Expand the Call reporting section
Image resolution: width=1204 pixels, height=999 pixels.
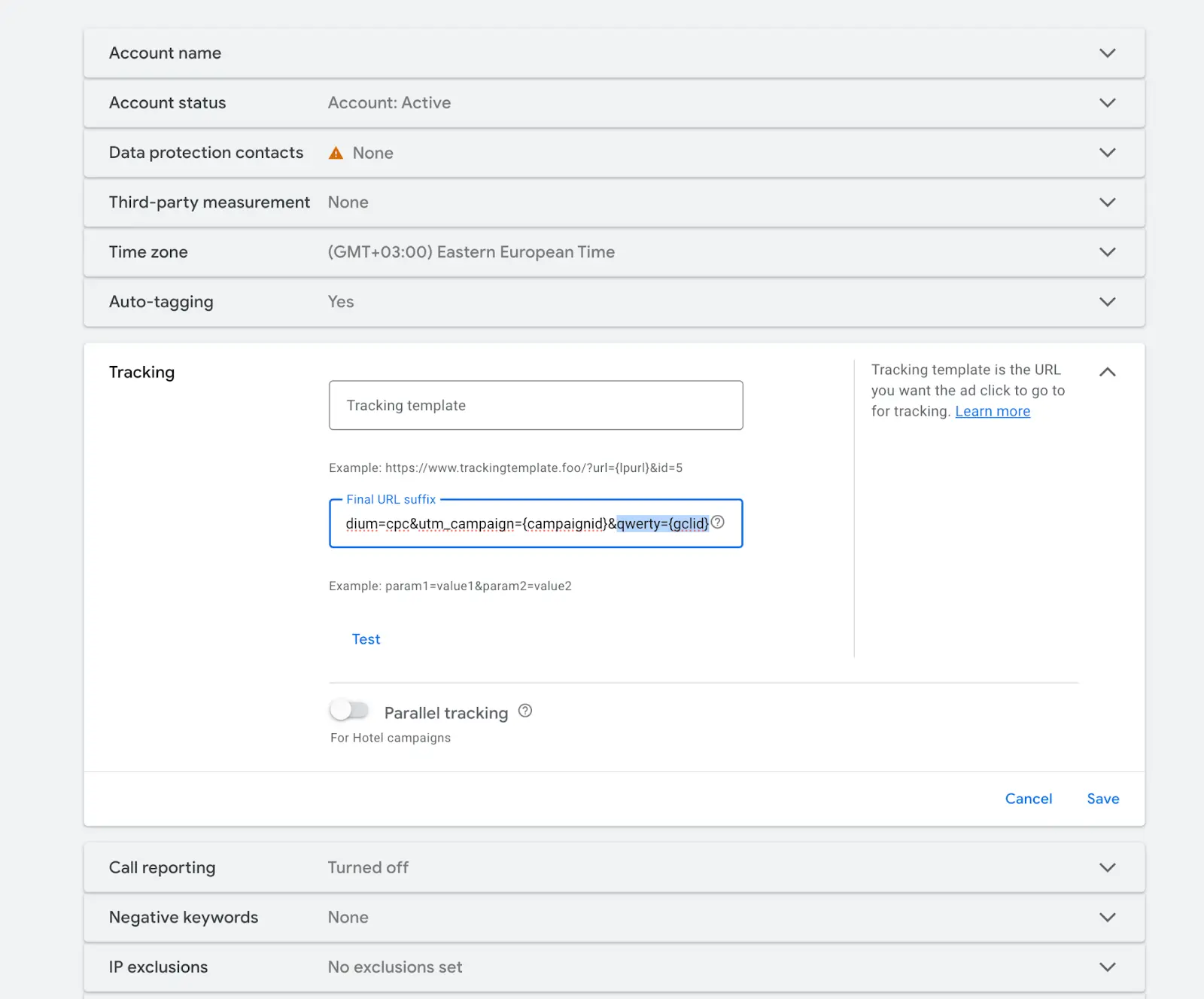[1107, 867]
